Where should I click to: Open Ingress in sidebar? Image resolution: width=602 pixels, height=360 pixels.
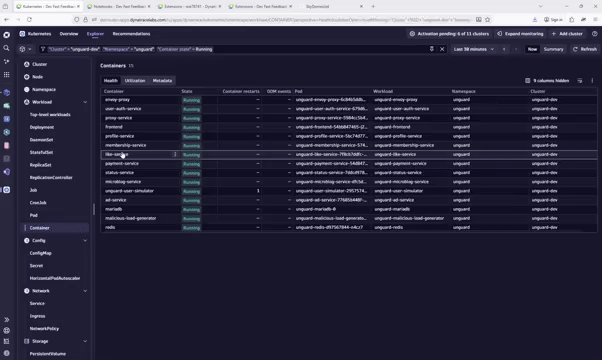37,316
